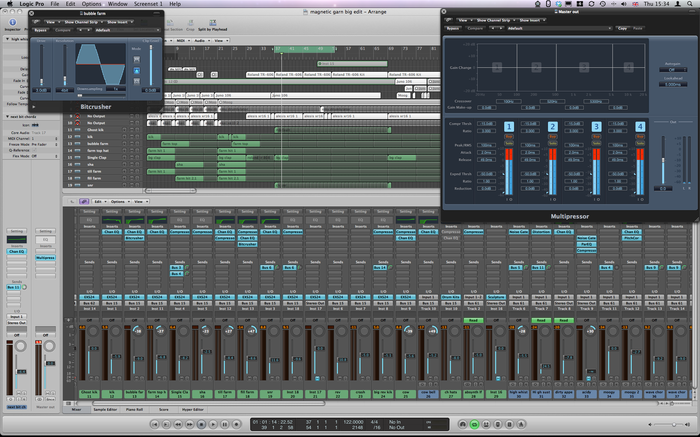Expand the disclosure triangle at the bottom of Bitcrusher
This screenshot has width=700, height=437.
(x=33, y=107)
